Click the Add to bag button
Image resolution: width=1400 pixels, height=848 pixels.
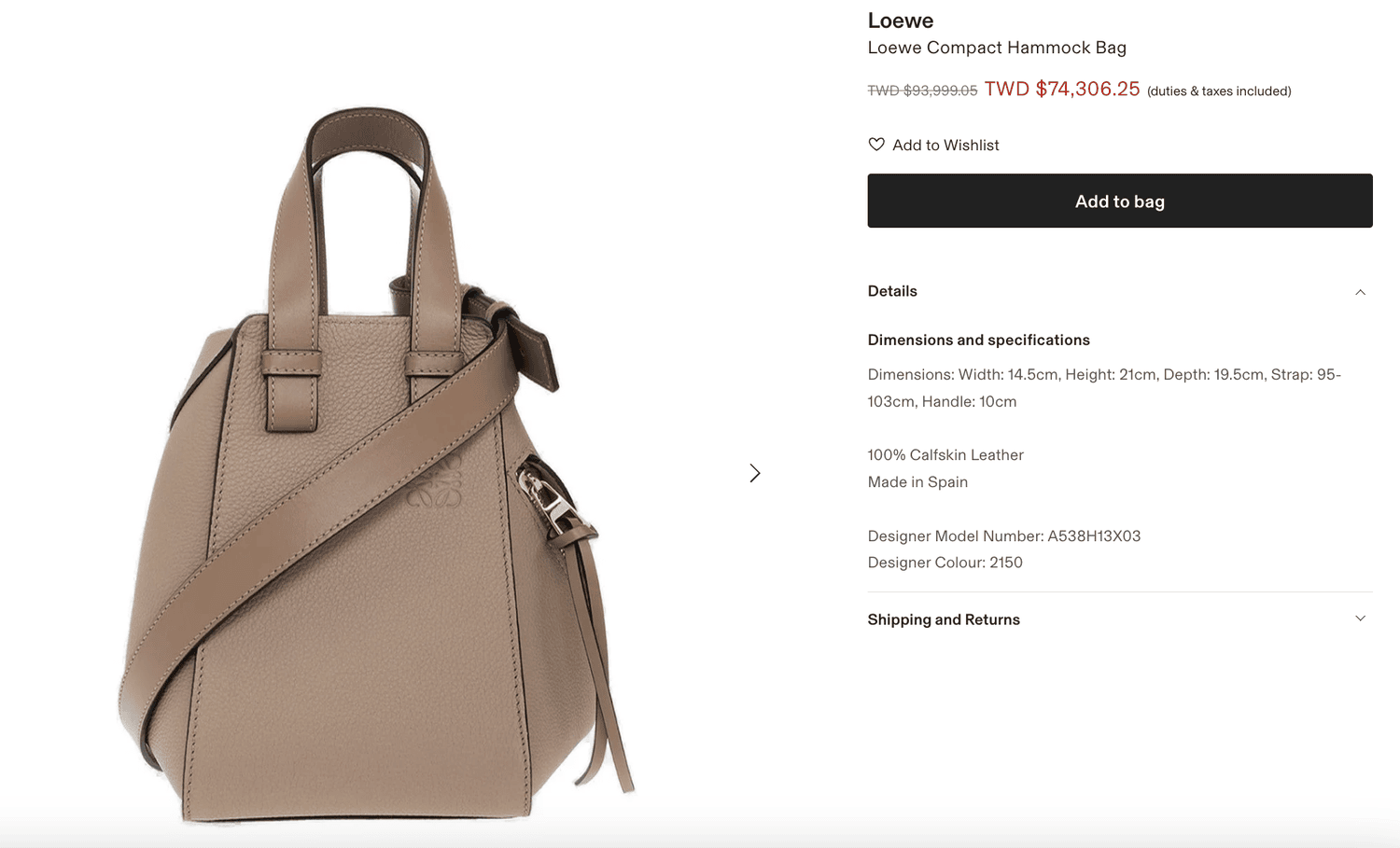(x=1120, y=201)
